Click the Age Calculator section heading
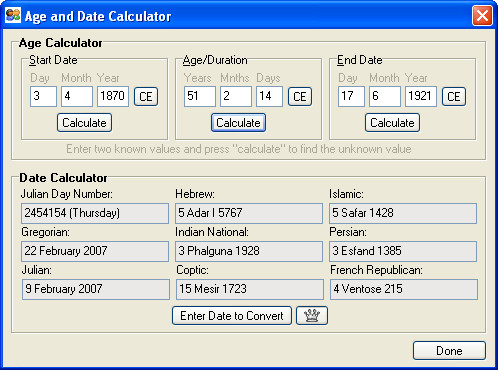 [60, 43]
